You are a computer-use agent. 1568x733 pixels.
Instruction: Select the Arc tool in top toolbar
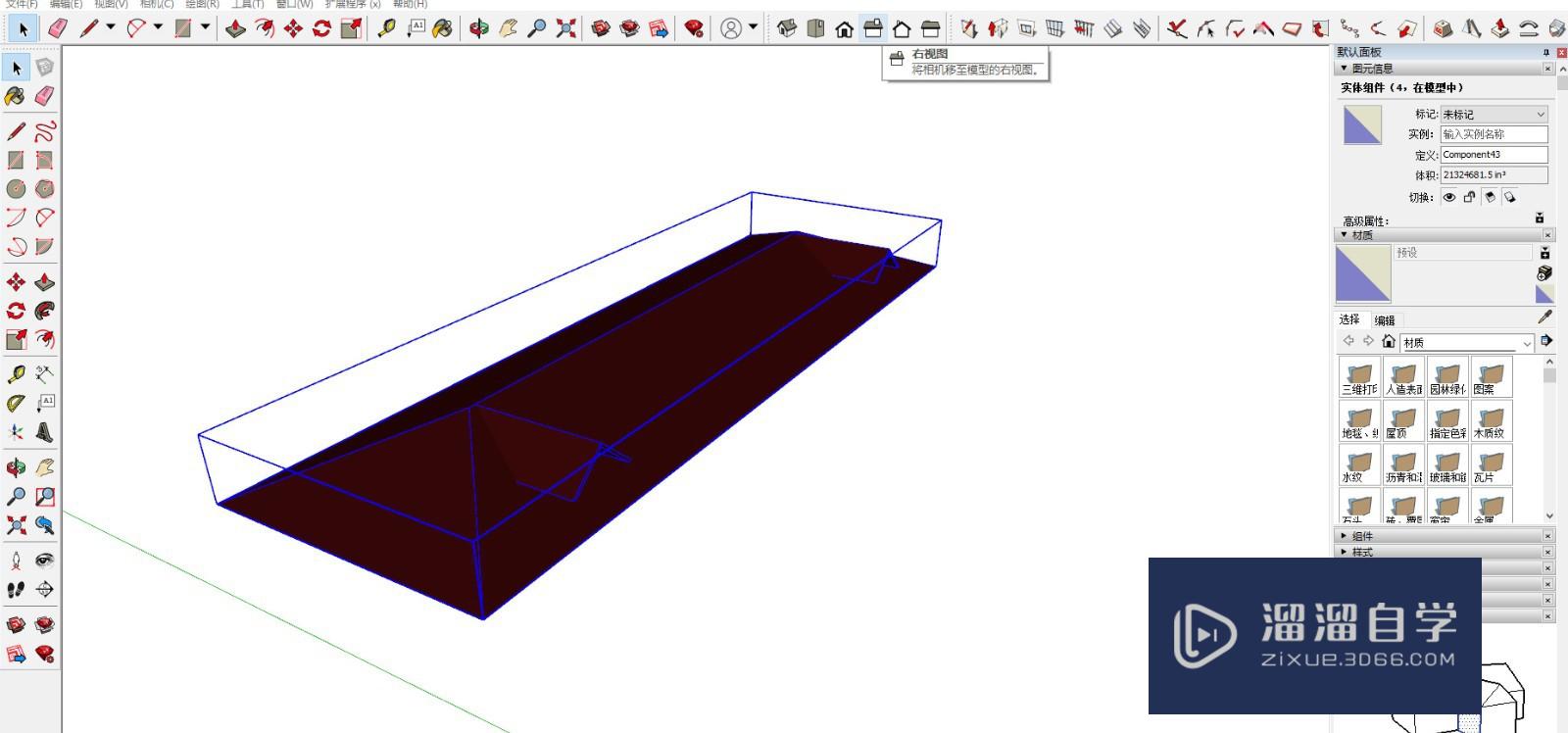136,29
